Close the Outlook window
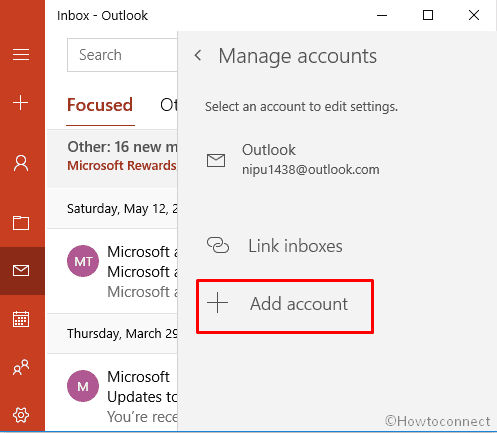Image resolution: width=497 pixels, height=433 pixels. [474, 15]
